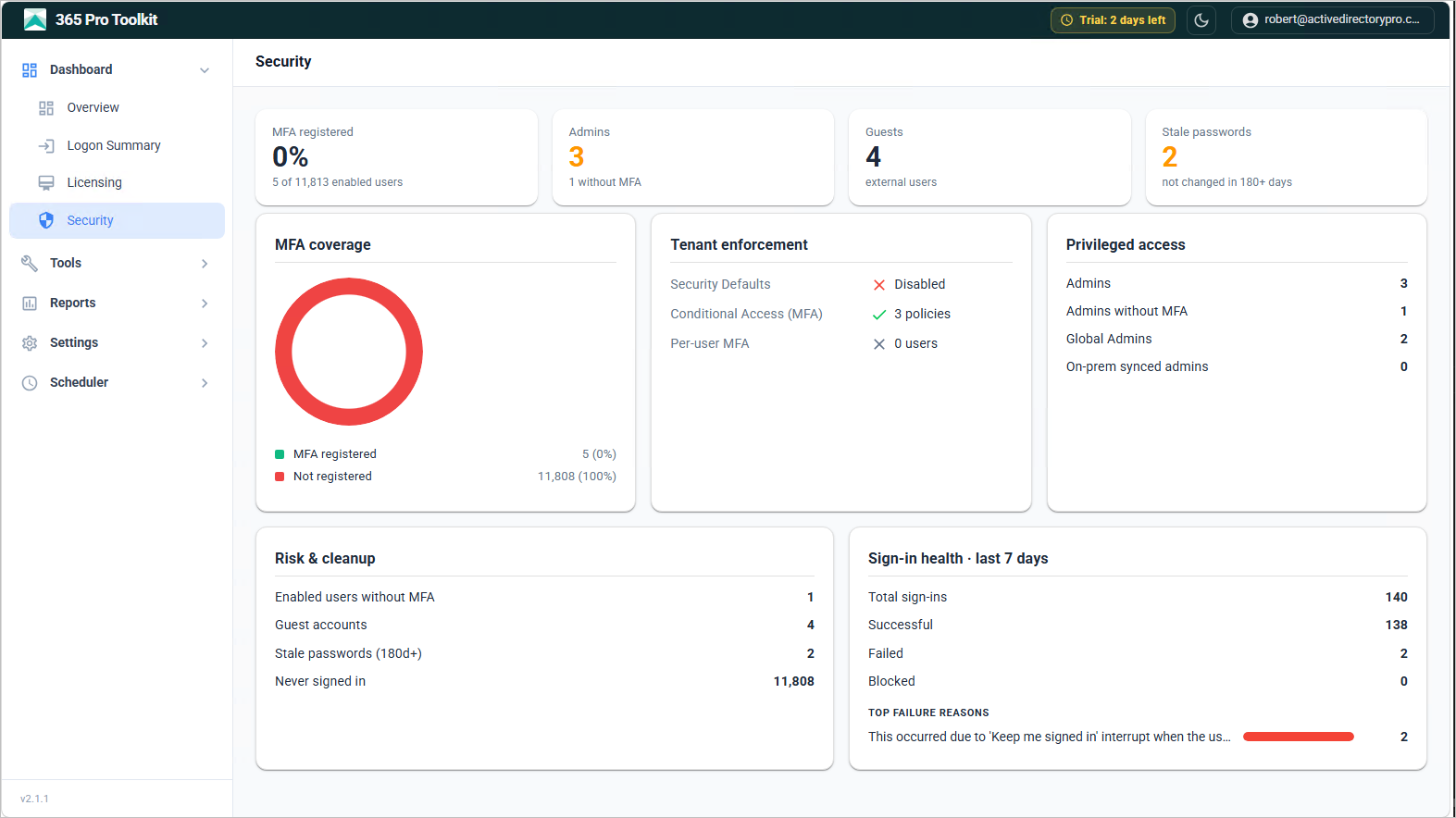Image resolution: width=1456 pixels, height=818 pixels.
Task: Click the Conditional Access (MFA) label
Action: pos(746,315)
